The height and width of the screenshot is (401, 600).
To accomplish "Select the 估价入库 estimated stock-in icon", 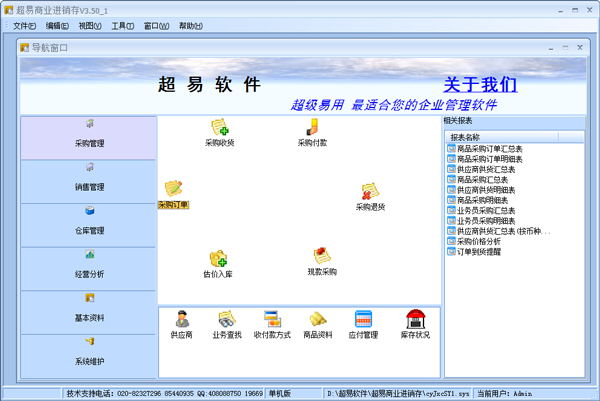I will pos(218,260).
